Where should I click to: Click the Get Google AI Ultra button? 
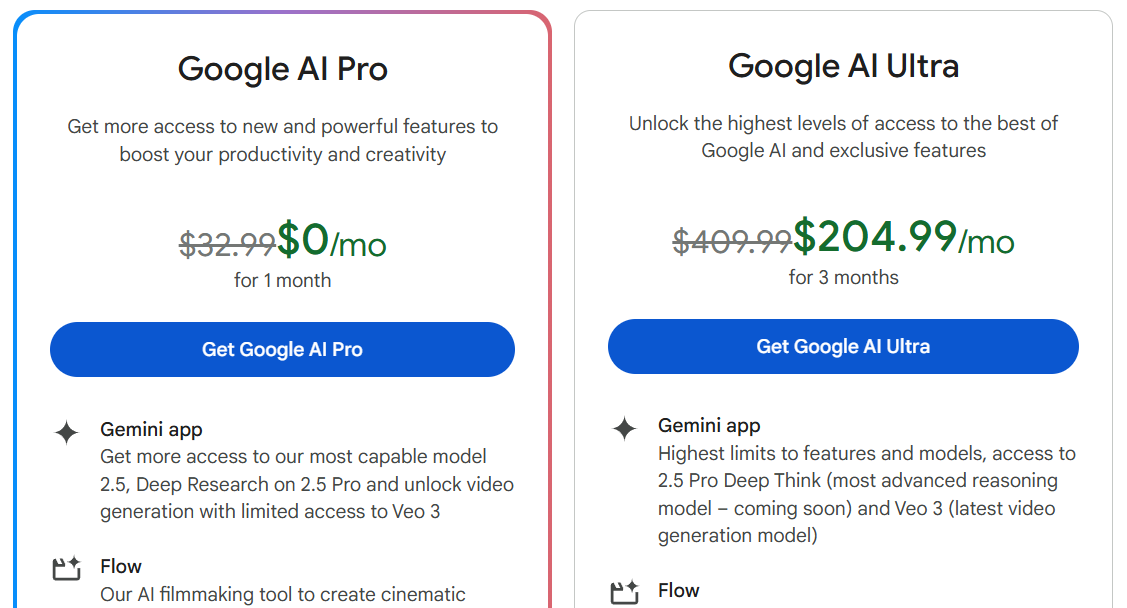843,346
